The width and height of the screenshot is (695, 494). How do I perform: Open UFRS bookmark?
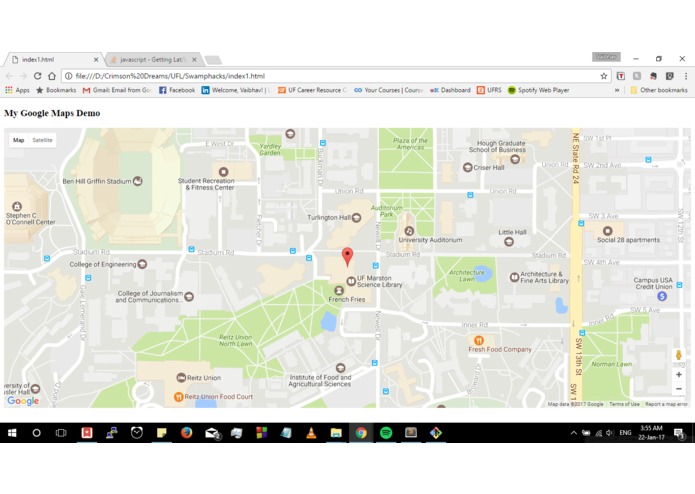(x=489, y=90)
